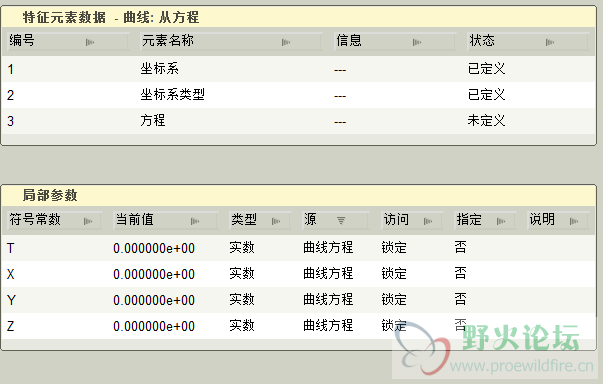Click current value of parameter X

(154, 274)
